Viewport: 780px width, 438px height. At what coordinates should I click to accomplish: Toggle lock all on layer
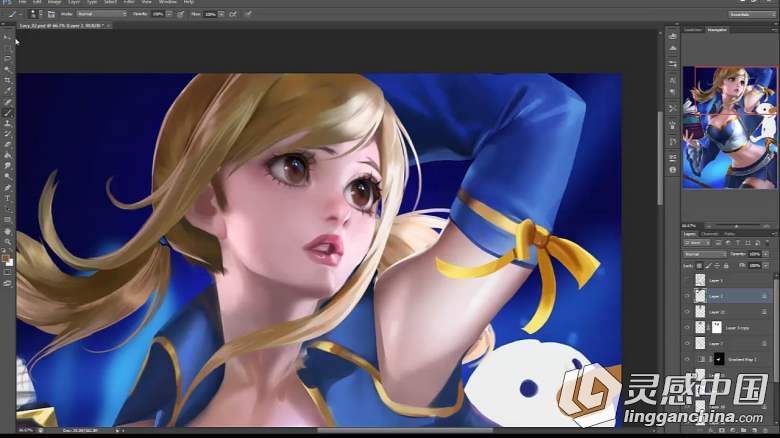(726, 266)
